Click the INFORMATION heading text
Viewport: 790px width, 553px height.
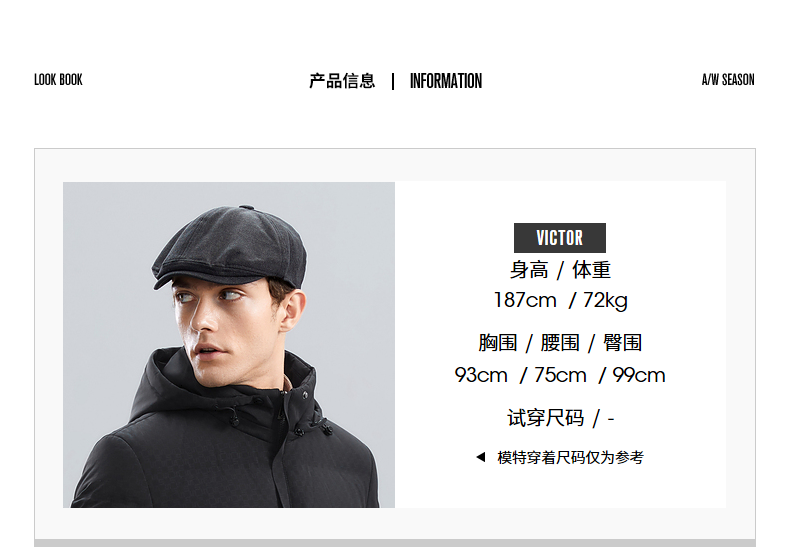tap(445, 81)
